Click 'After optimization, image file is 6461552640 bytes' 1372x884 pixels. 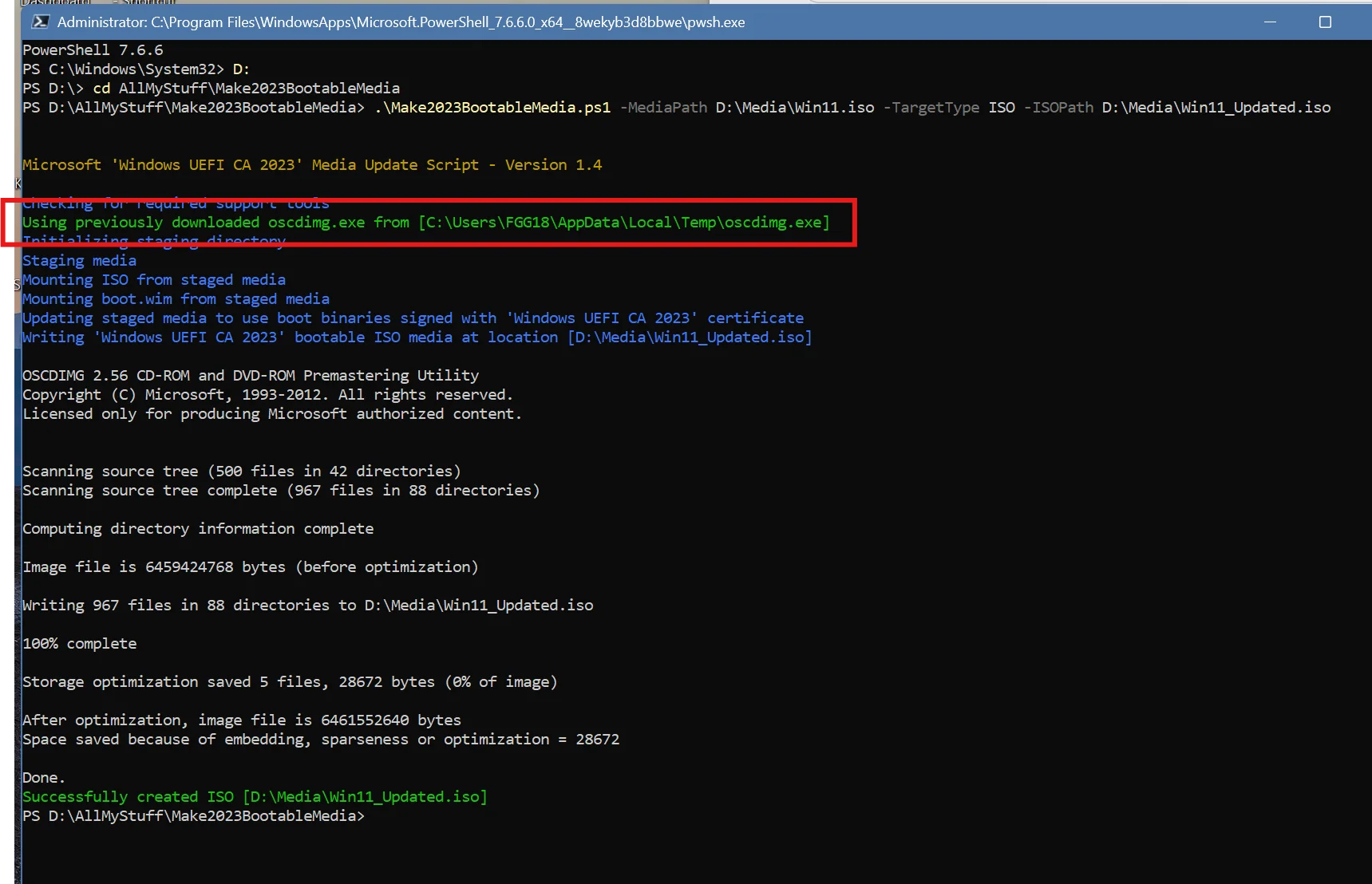click(x=242, y=720)
